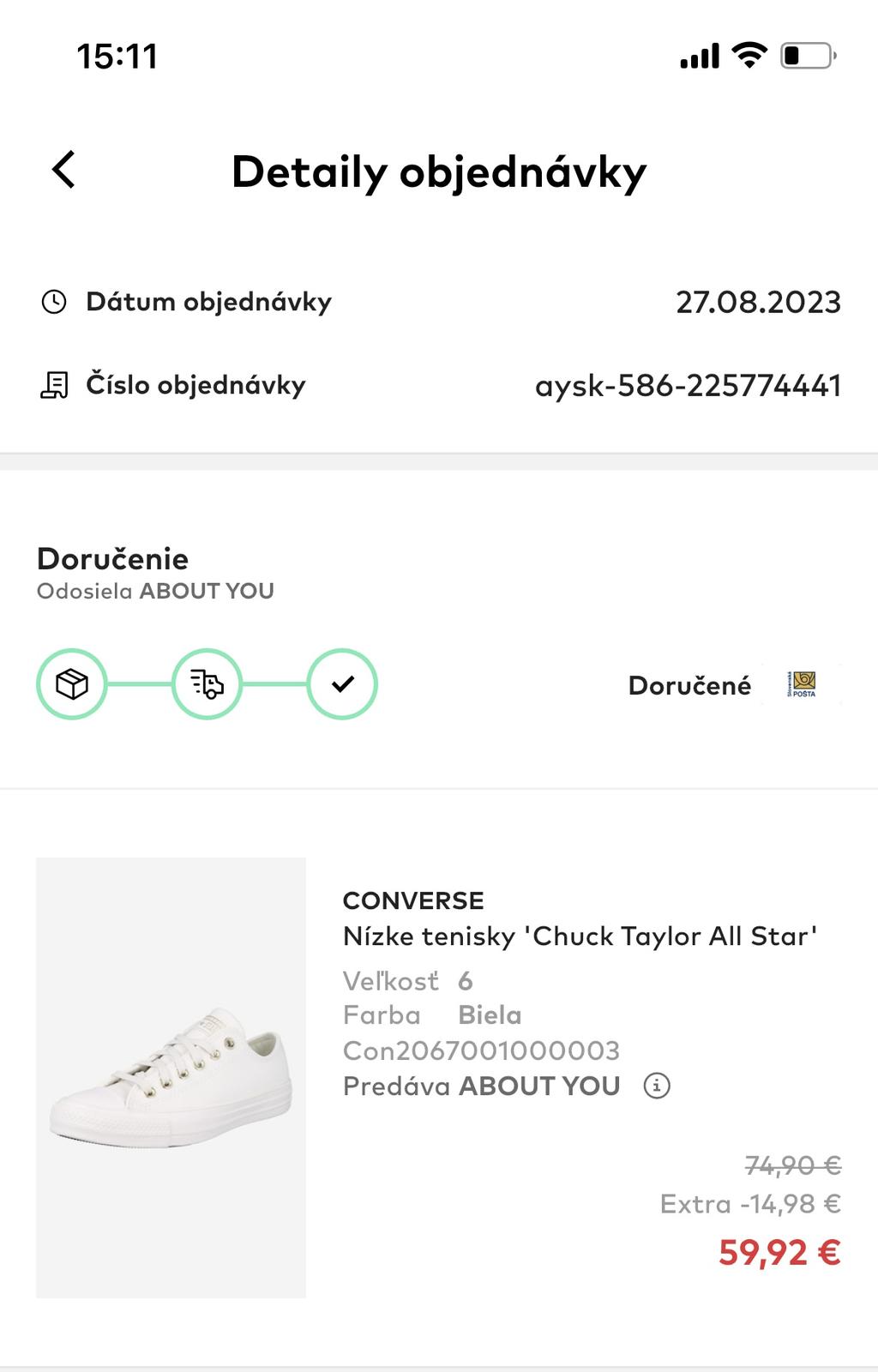Tap the red final price 59,92 €
878x1372 pixels.
click(x=779, y=1252)
